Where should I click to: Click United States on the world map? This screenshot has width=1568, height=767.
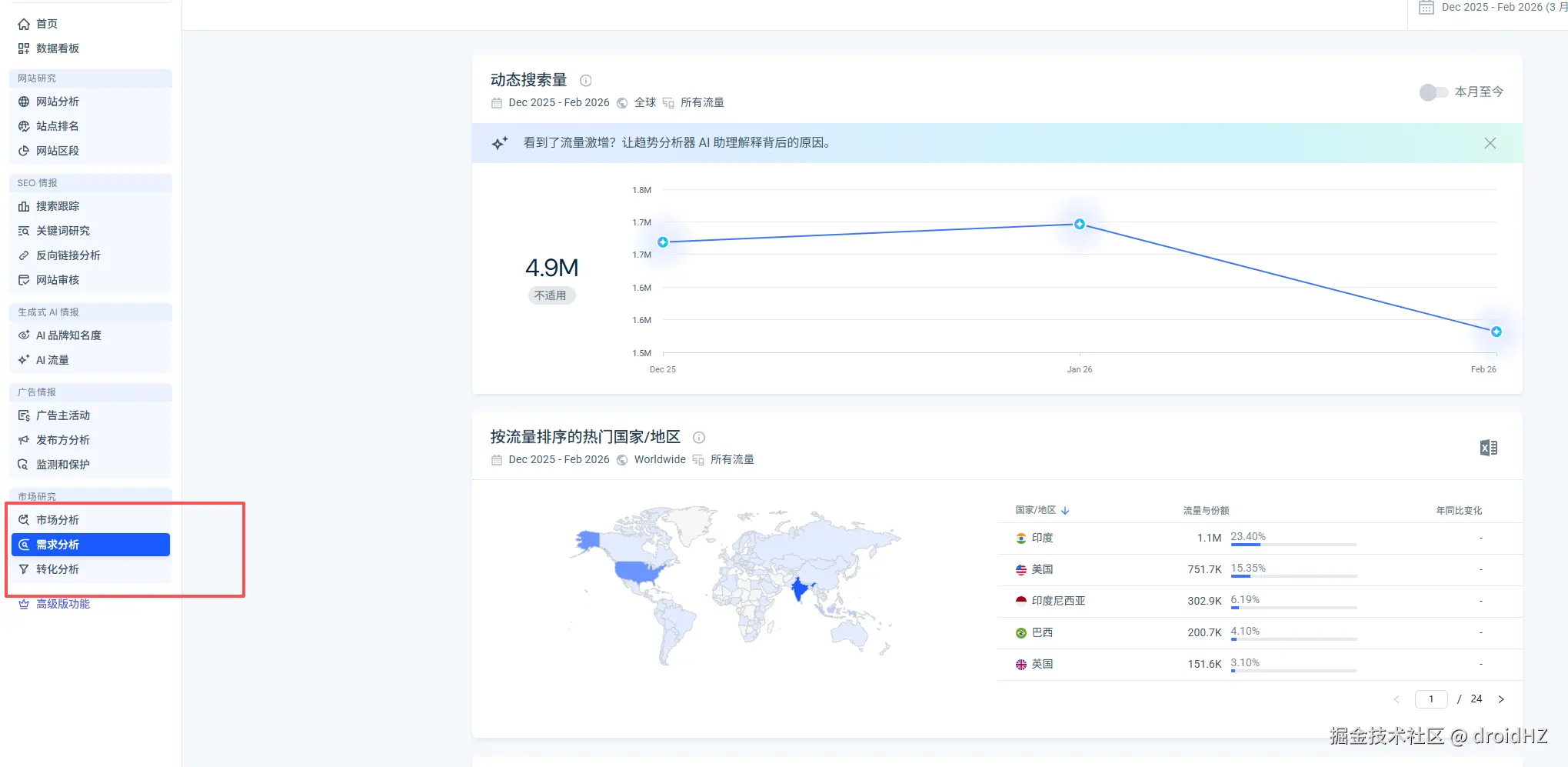pos(638,571)
